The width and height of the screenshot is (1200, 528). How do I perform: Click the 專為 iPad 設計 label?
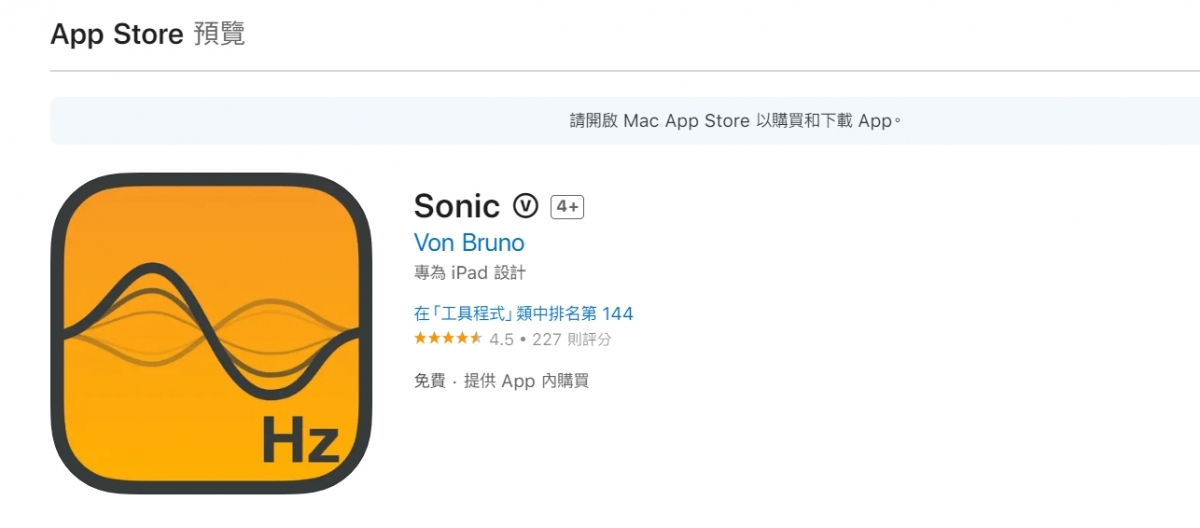pyautogui.click(x=469, y=272)
